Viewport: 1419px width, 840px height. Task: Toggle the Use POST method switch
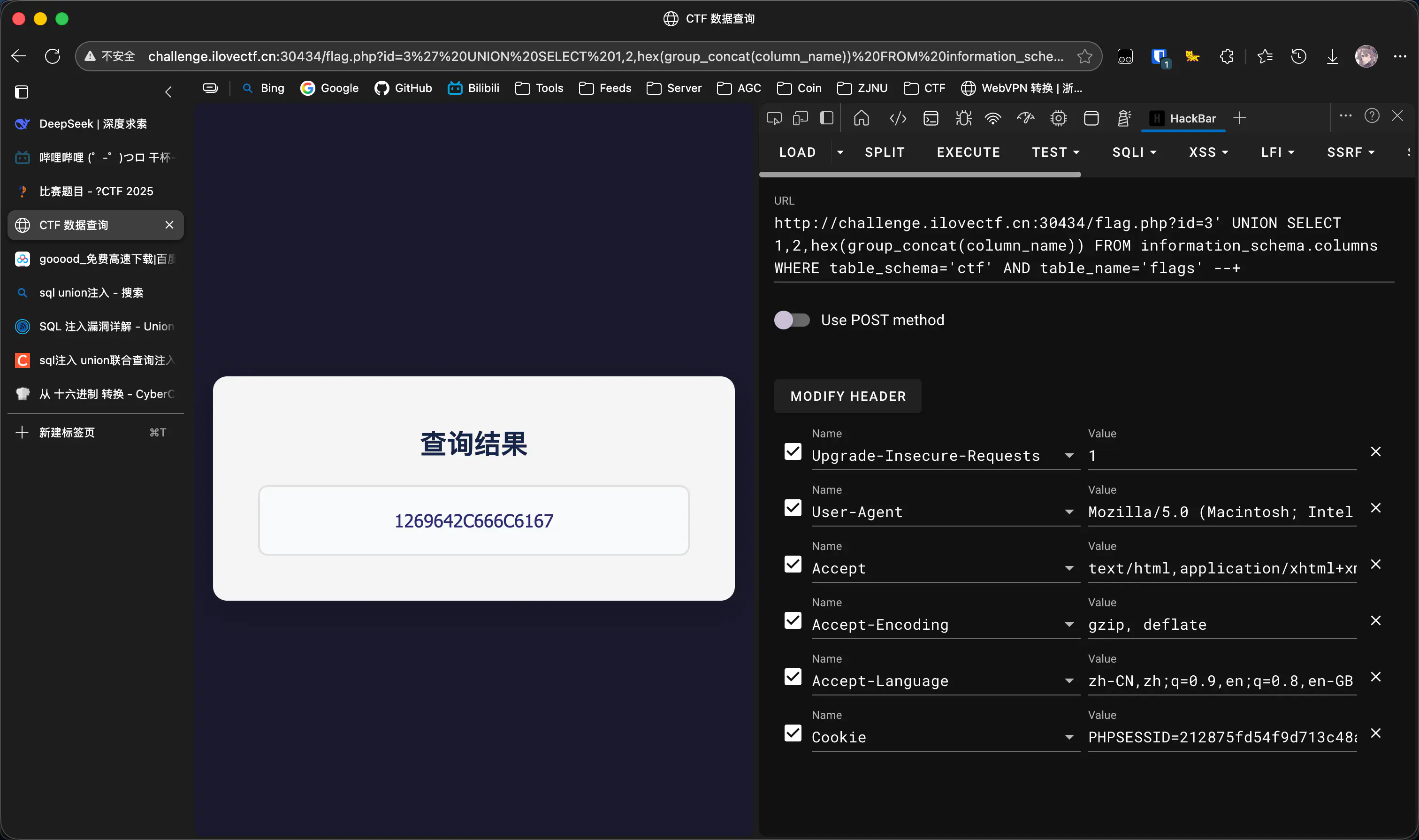(x=792, y=320)
